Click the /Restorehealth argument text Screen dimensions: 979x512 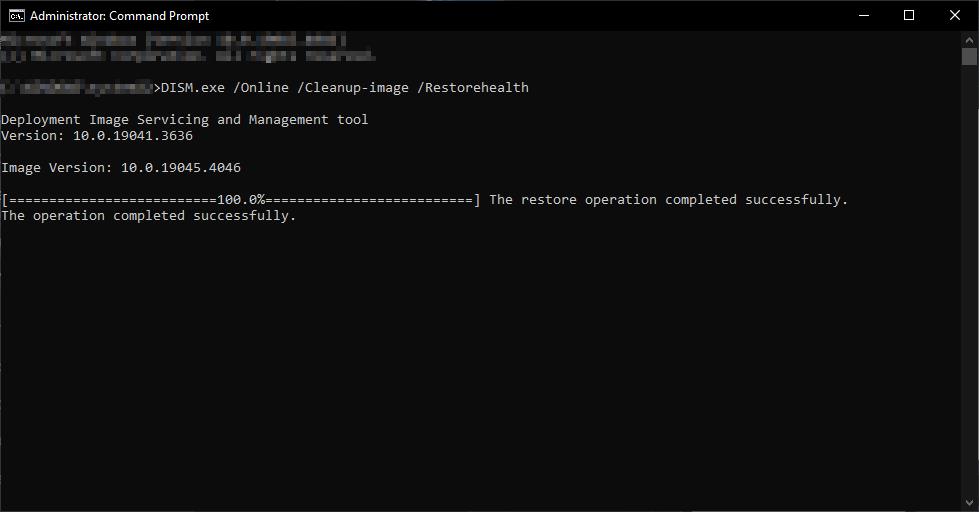click(x=477, y=88)
